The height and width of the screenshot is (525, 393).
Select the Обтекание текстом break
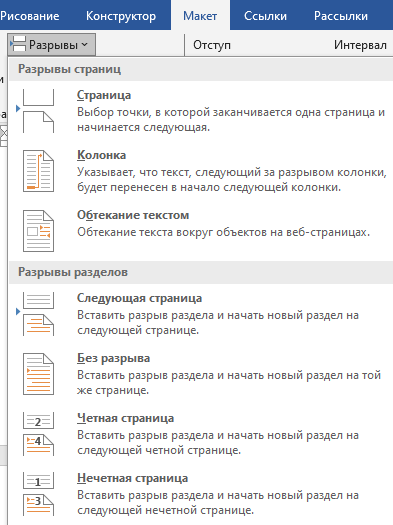tap(201, 231)
